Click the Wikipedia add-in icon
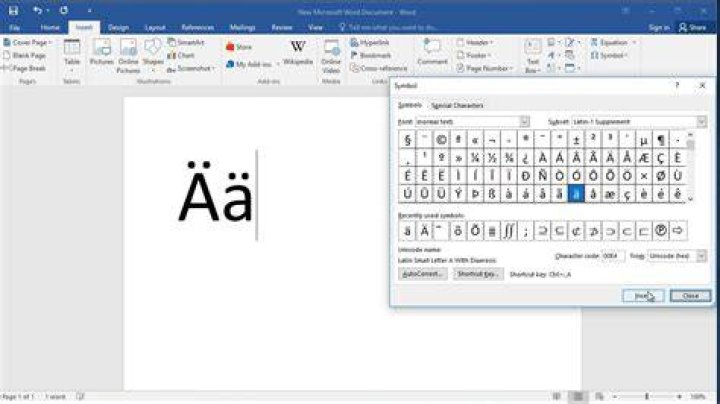The height and width of the screenshot is (404, 720). (x=298, y=52)
